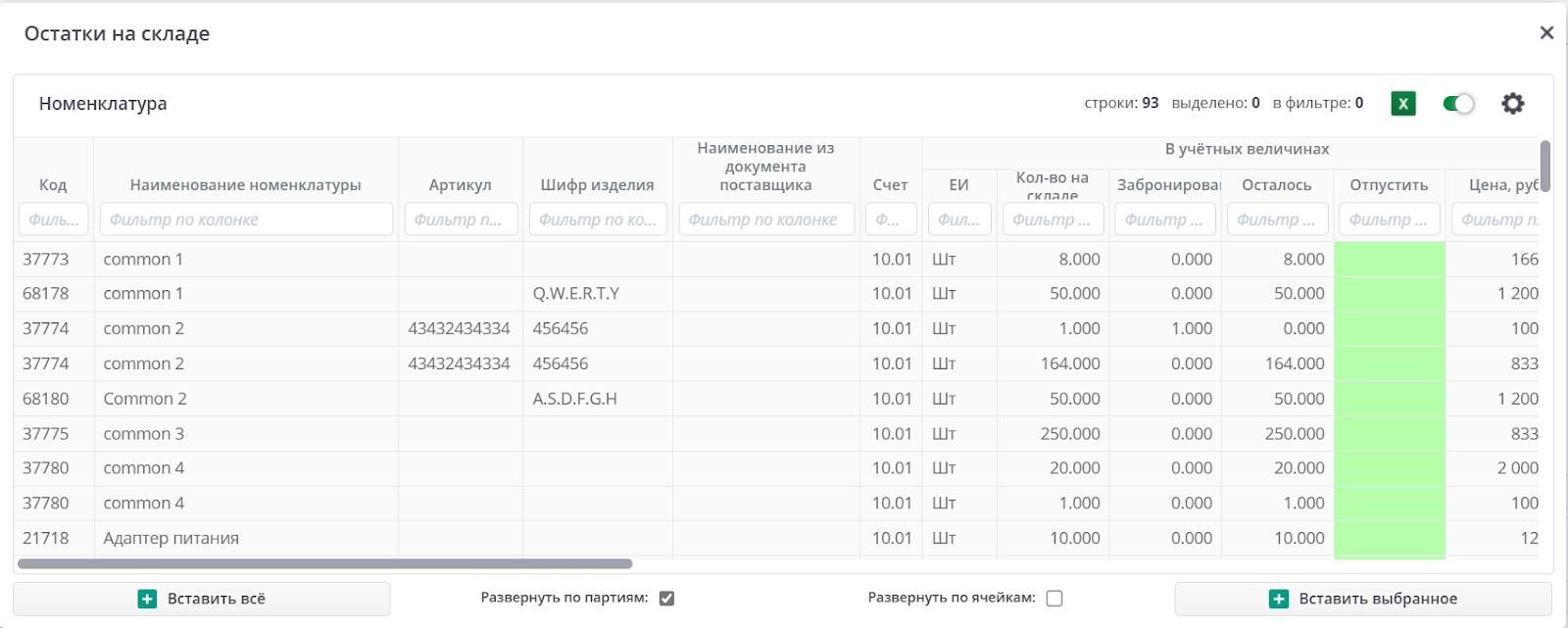Sort by "Наименование номенклатуры" column header
This screenshot has width=1568, height=628.
pos(245,184)
